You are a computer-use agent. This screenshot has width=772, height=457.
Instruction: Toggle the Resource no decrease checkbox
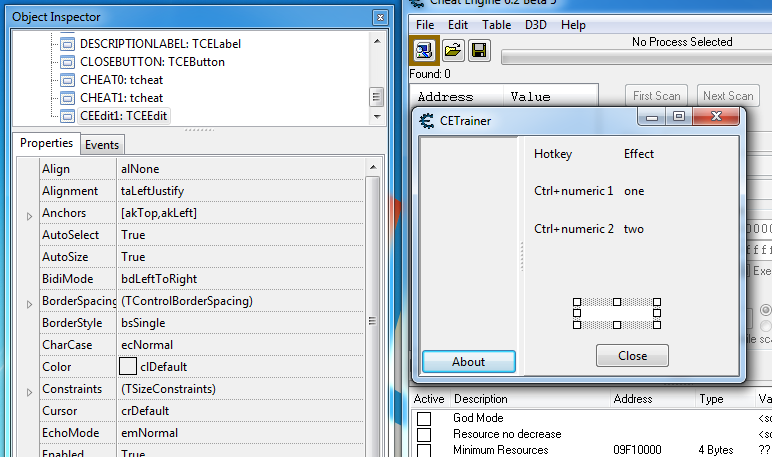coord(424,435)
